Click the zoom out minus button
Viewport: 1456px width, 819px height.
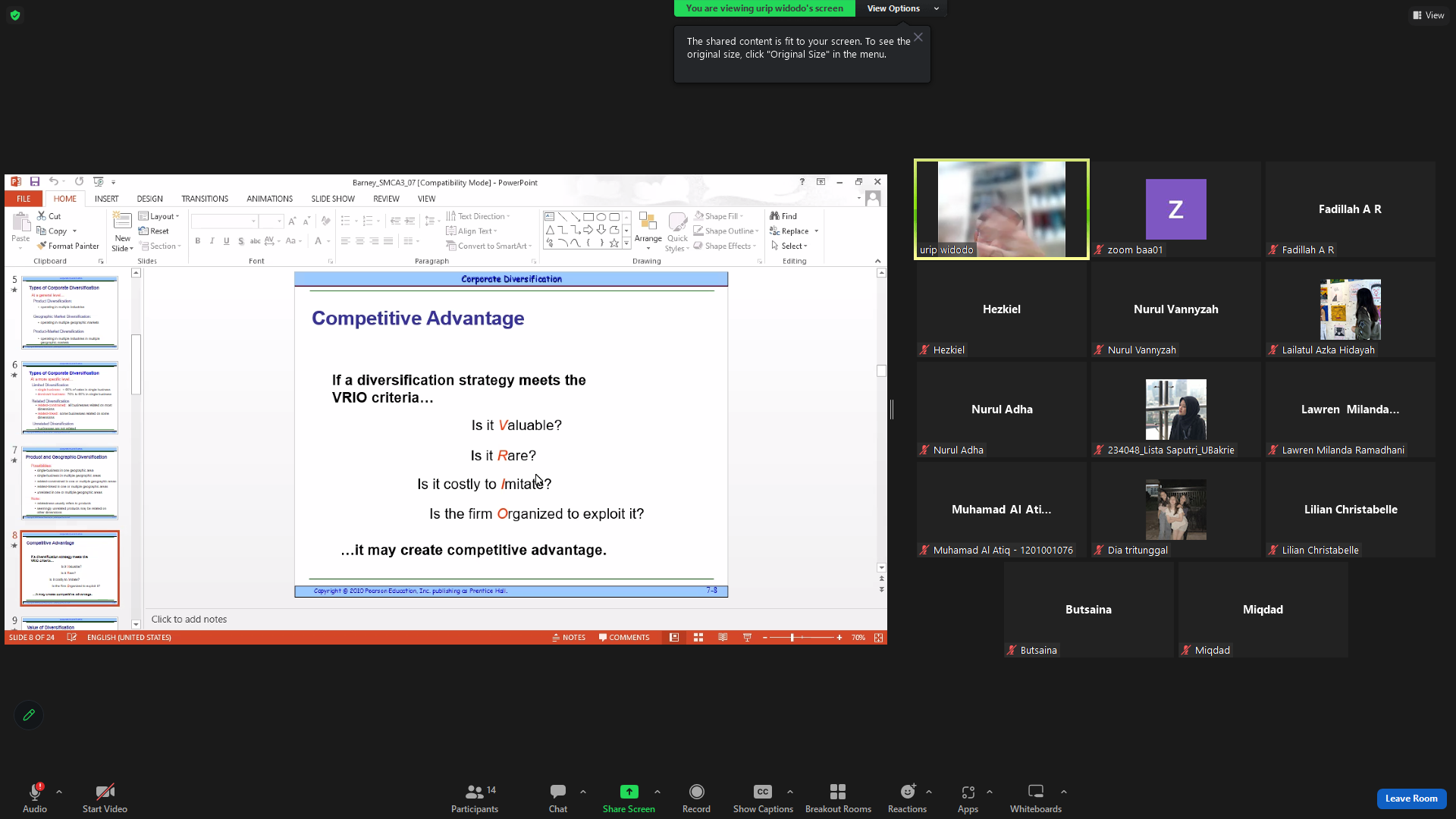coord(765,638)
